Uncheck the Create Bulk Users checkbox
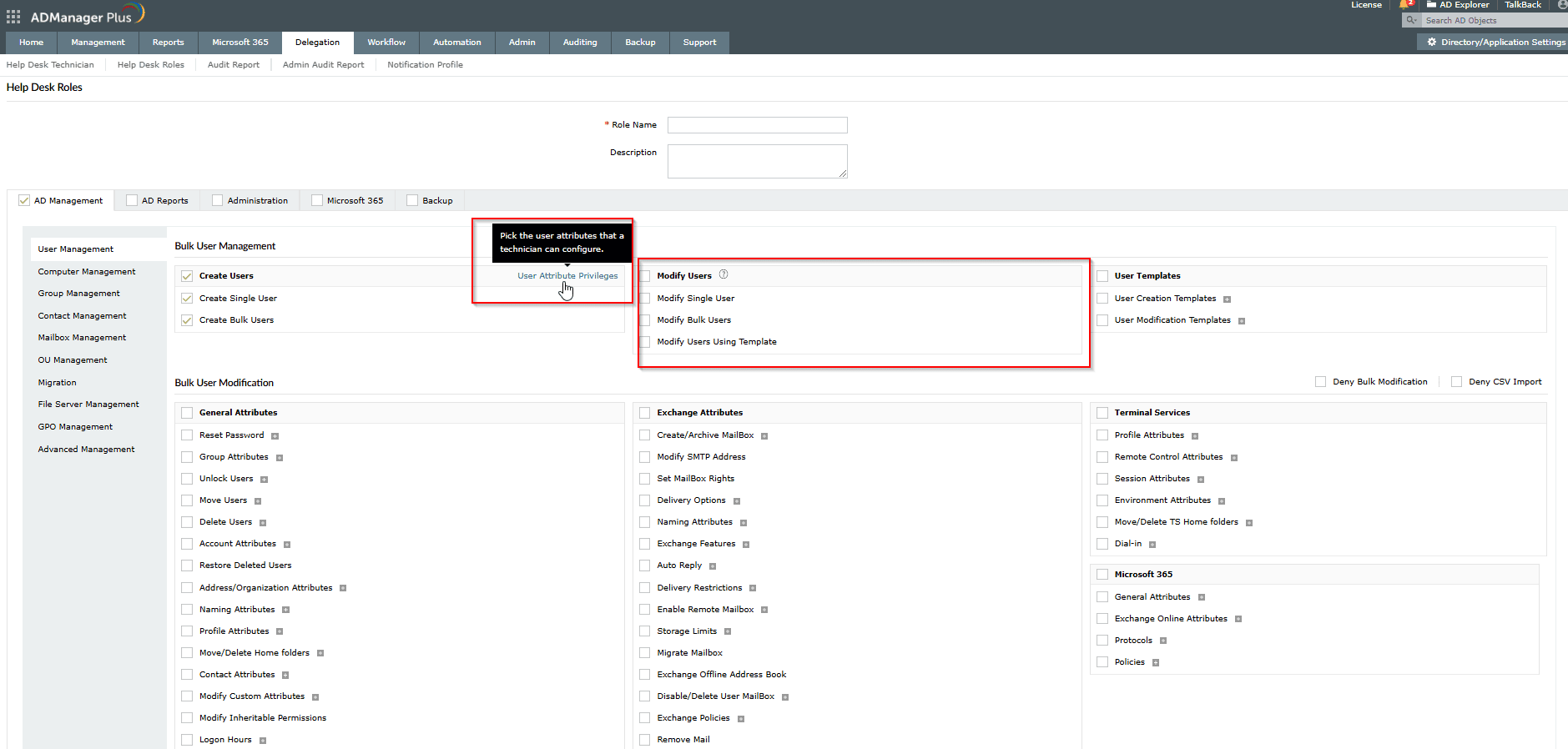This screenshot has height=749, width=1568. [x=187, y=320]
